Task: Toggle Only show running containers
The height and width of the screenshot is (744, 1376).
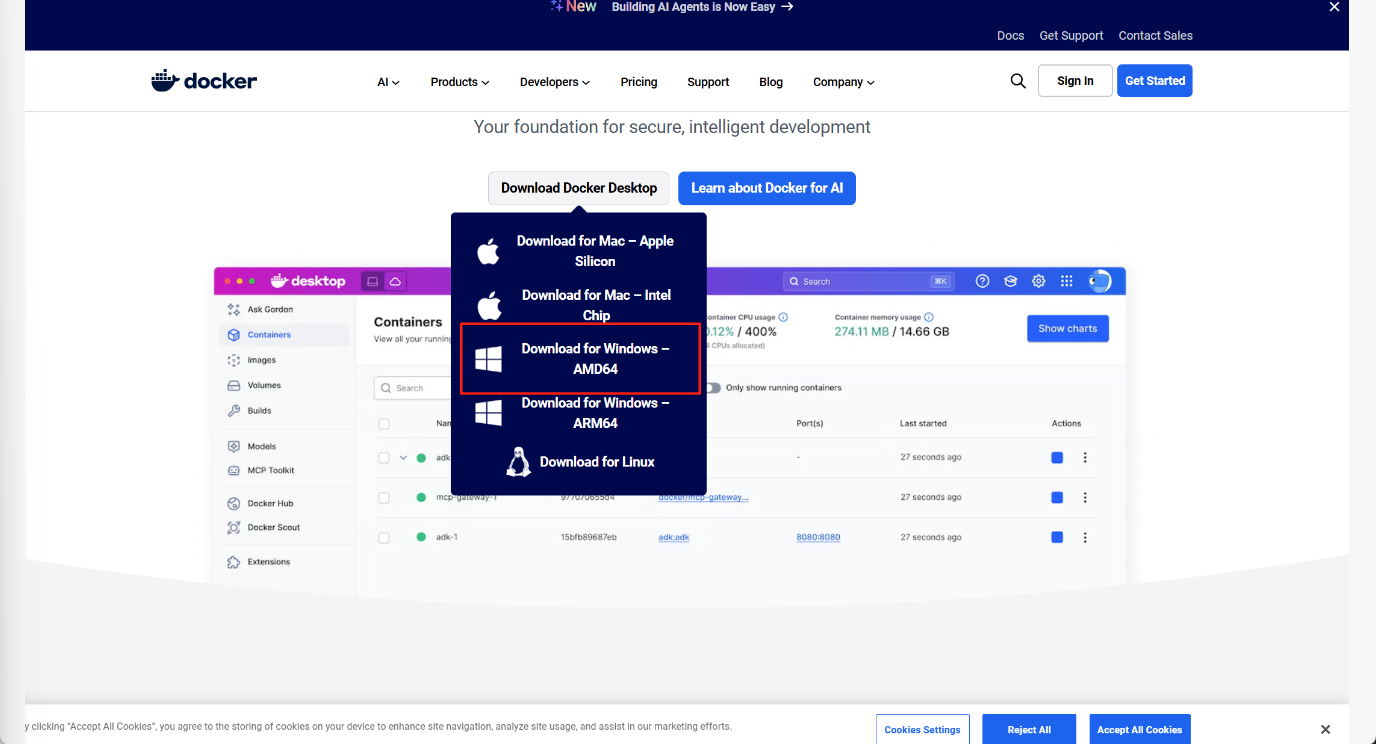Action: [713, 388]
